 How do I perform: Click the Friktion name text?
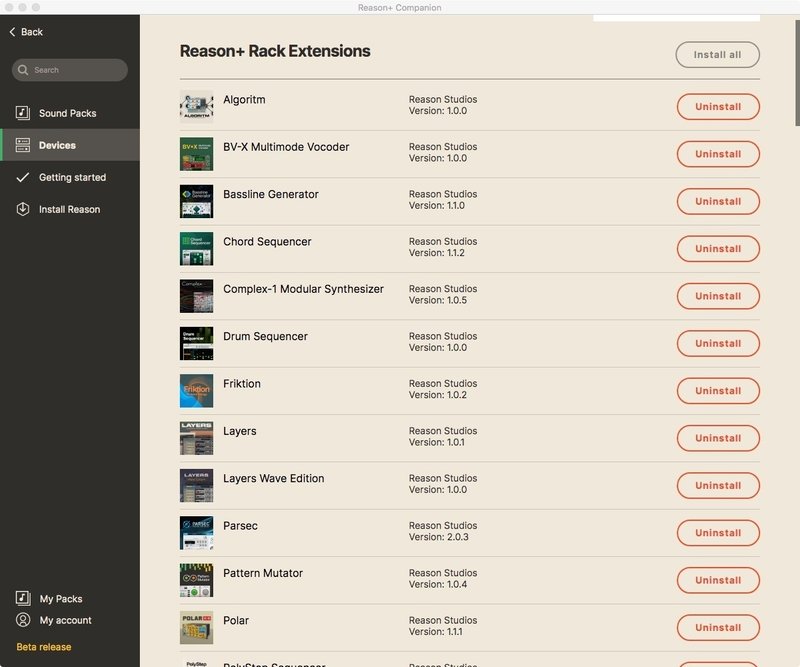tap(242, 384)
